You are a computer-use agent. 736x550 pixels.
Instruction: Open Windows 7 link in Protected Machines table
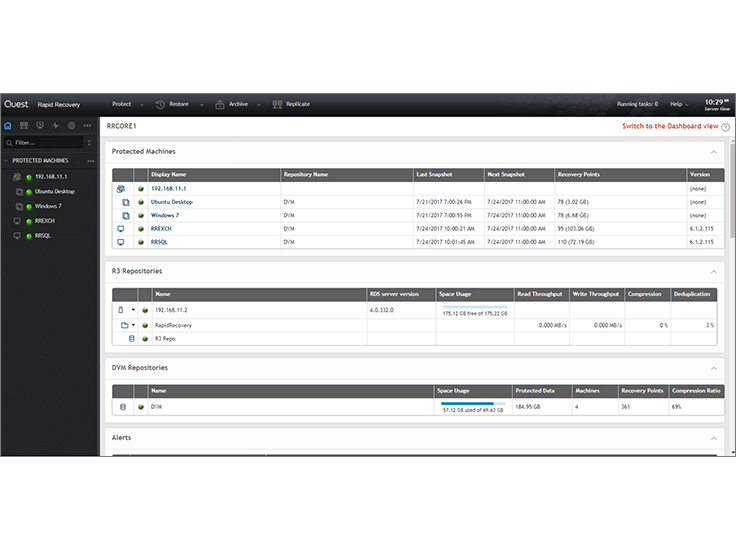165,215
